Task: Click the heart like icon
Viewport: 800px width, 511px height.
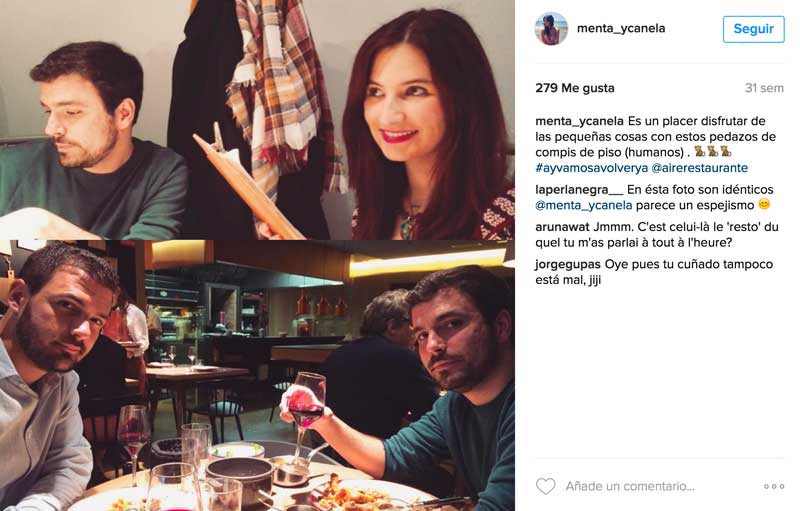Action: click(x=545, y=486)
